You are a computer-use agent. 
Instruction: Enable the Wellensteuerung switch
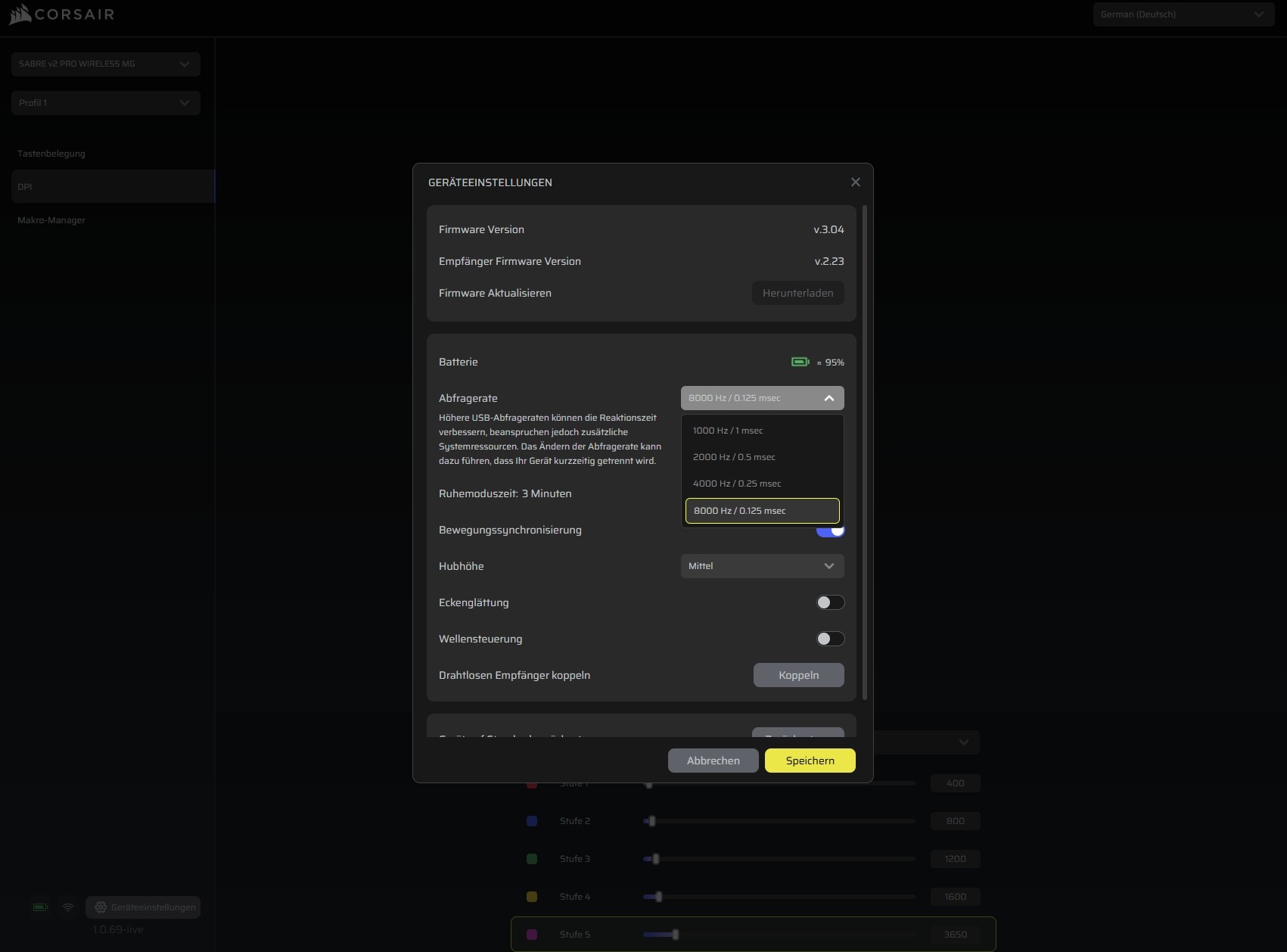[830, 639]
